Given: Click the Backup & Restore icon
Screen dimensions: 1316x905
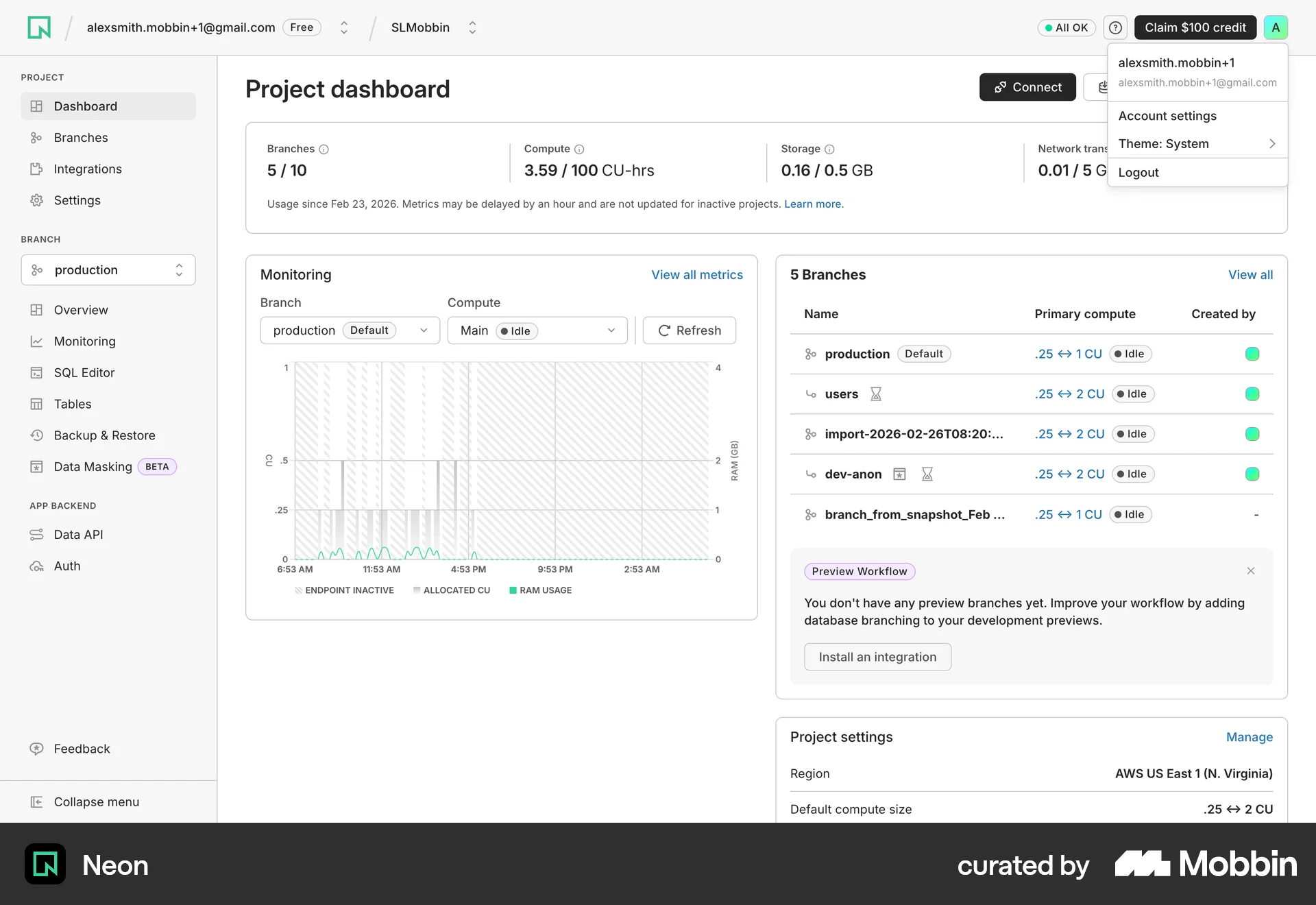Looking at the screenshot, I should (36, 435).
